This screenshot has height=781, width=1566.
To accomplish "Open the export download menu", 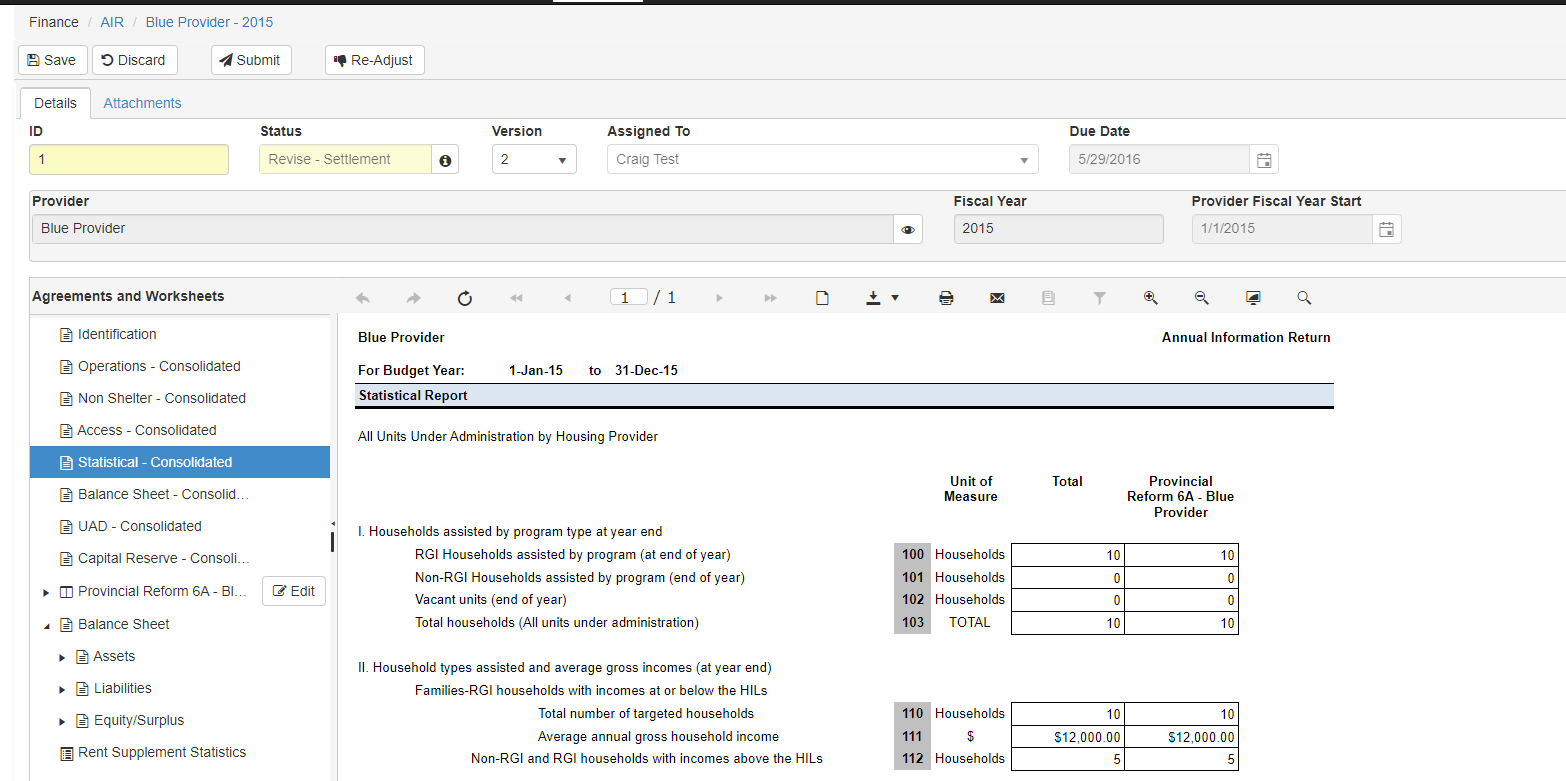I will pyautogui.click(x=882, y=298).
